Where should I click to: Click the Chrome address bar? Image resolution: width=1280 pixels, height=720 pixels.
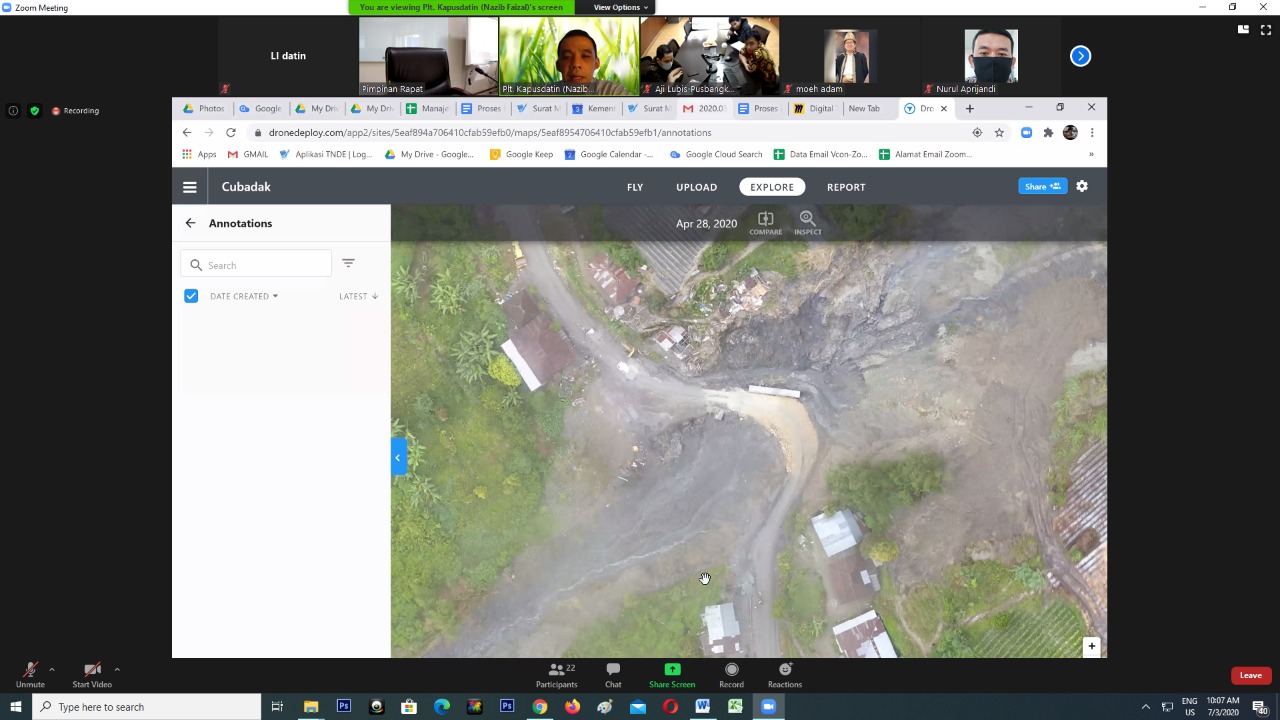(x=612, y=132)
